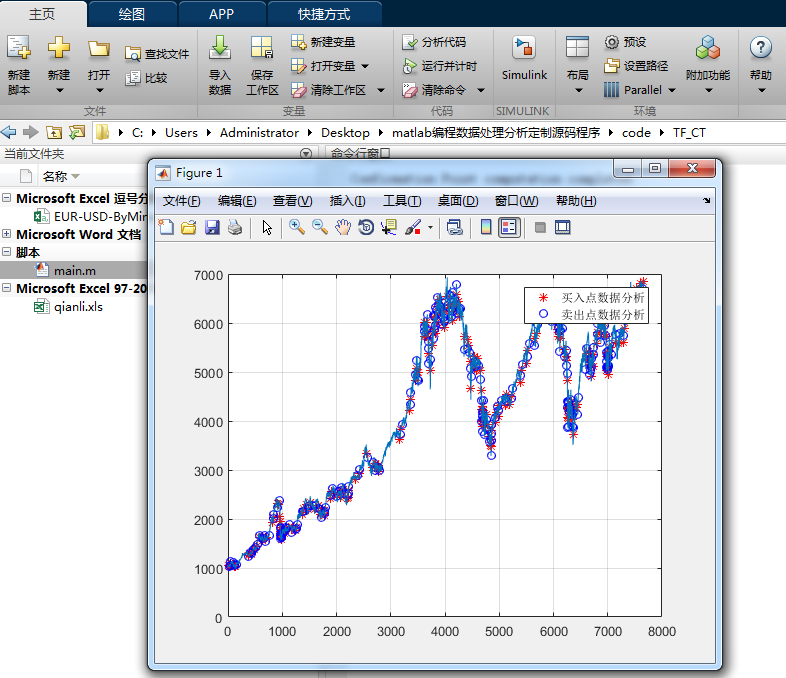The image size is (786, 678).
Task: Click Open File icon in Figure 1 toolbar
Action: [x=189, y=228]
